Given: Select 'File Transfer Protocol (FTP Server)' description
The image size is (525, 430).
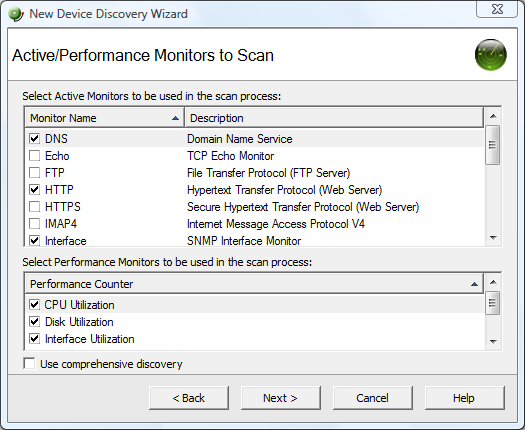Looking at the screenshot, I should pos(269,173).
